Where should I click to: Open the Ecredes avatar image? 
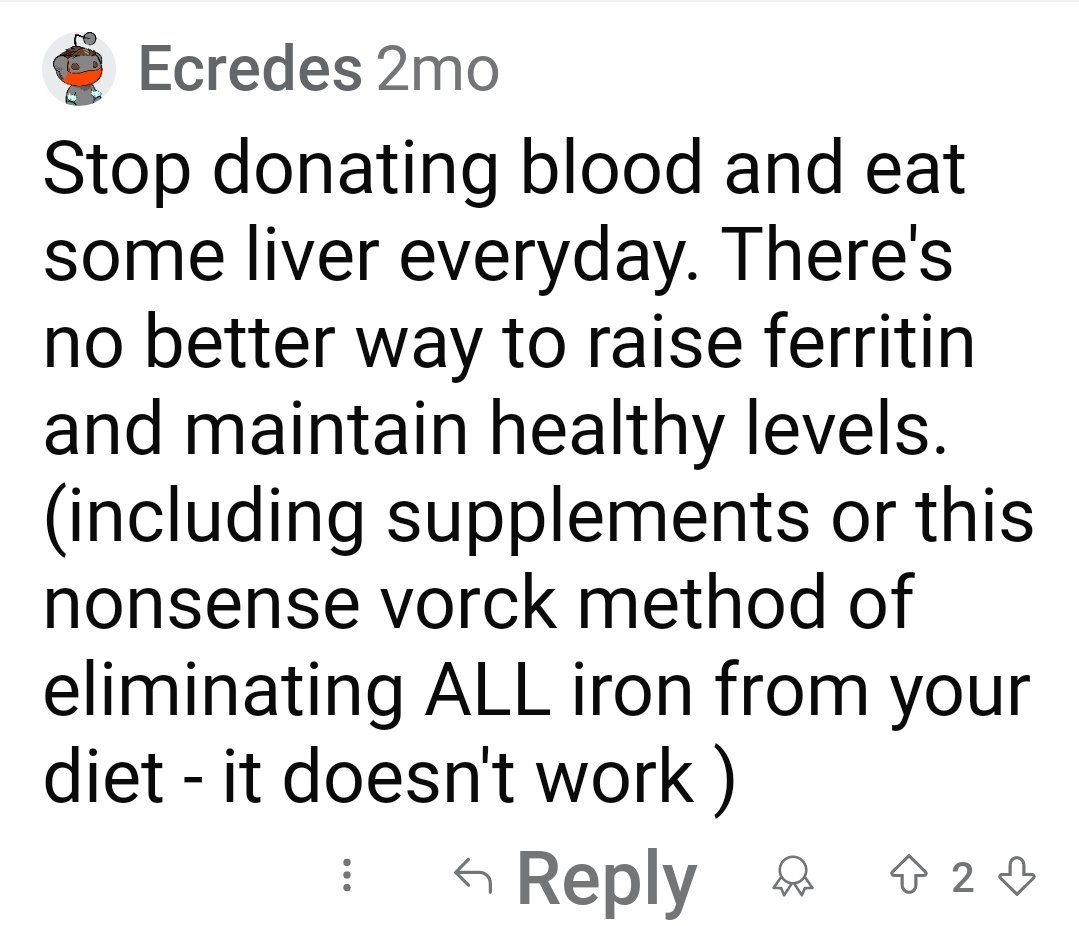pos(79,71)
